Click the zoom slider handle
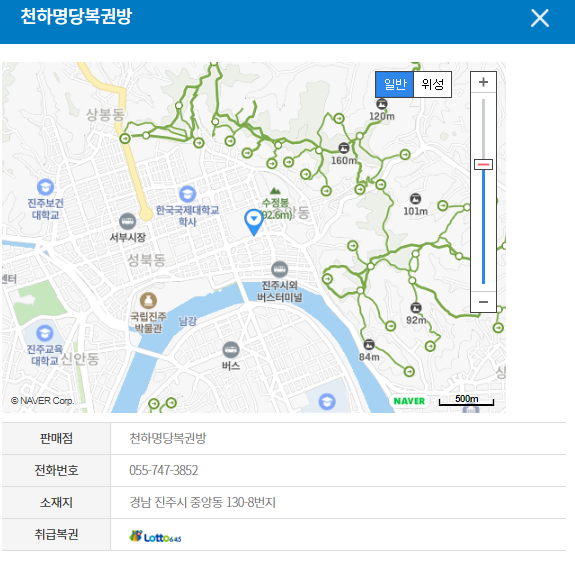The image size is (575, 565). tap(483, 164)
